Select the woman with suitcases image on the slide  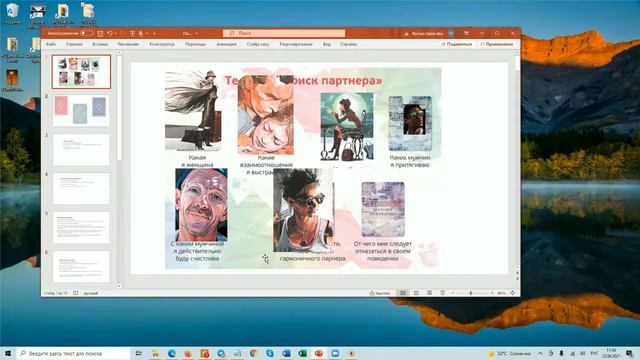pos(193,111)
